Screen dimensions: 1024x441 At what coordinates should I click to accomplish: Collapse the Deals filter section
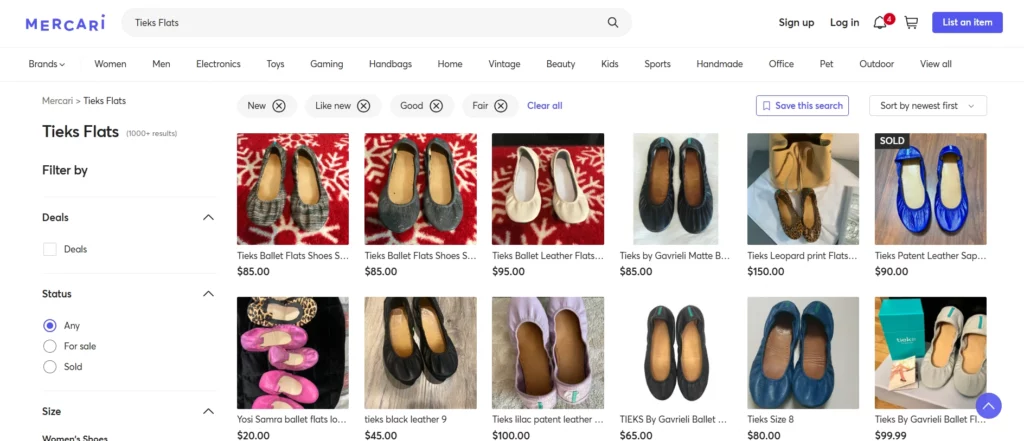click(208, 218)
